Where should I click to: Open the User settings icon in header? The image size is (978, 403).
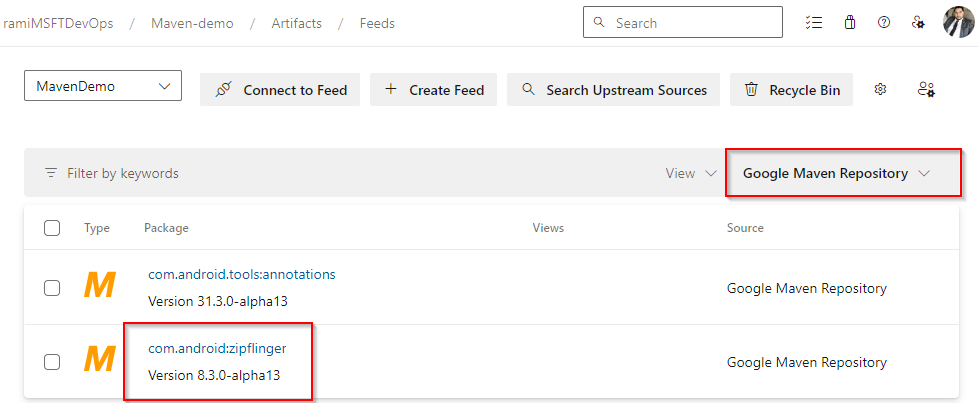917,22
